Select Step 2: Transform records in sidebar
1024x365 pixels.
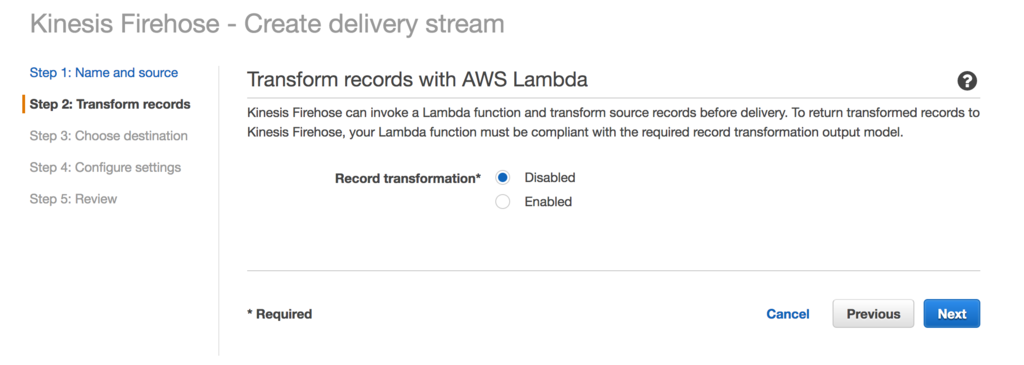point(110,104)
